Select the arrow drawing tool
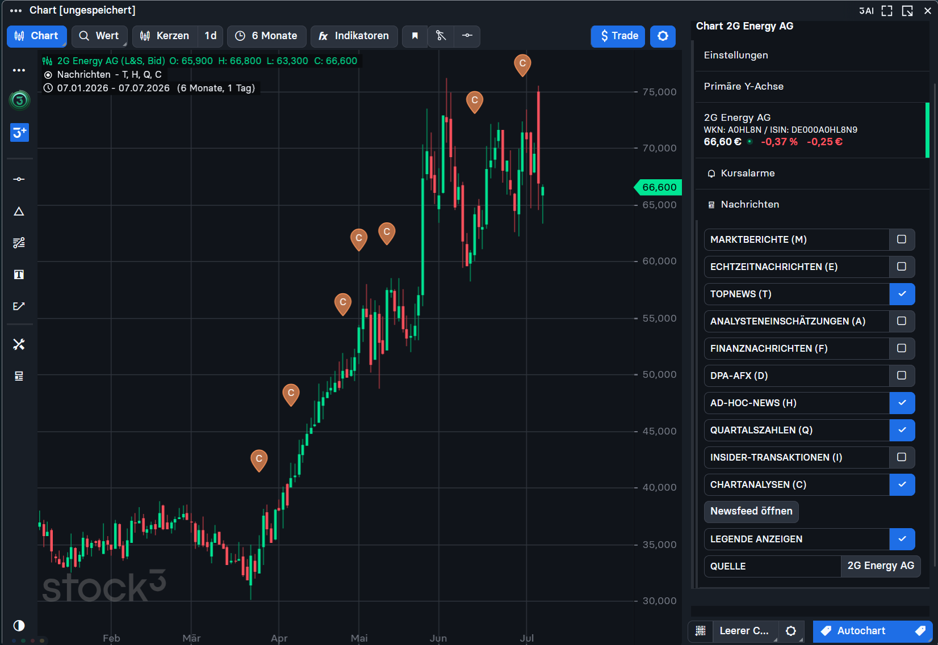The image size is (938, 645). (x=19, y=306)
